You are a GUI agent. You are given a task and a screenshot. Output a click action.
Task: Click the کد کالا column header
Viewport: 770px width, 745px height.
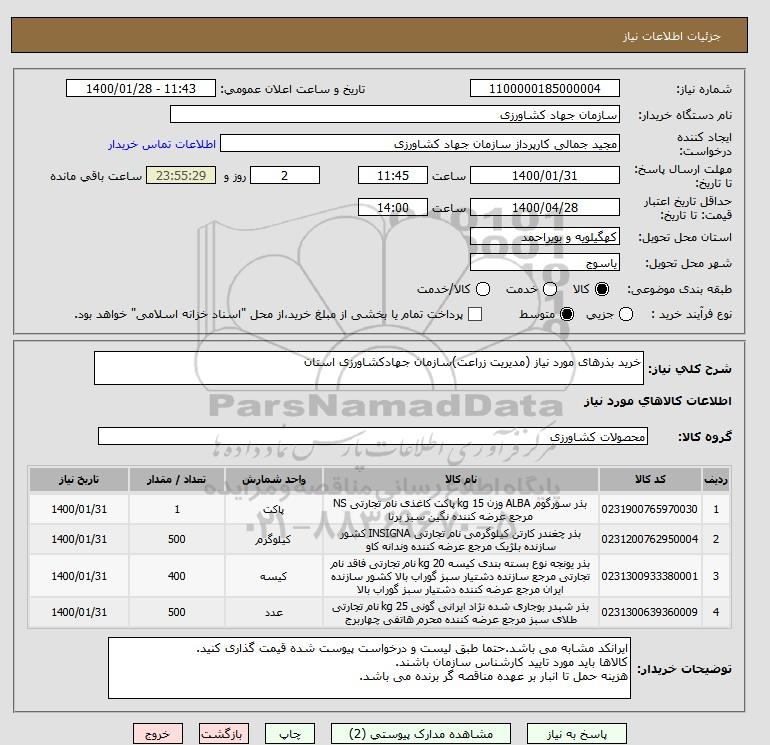click(x=650, y=479)
